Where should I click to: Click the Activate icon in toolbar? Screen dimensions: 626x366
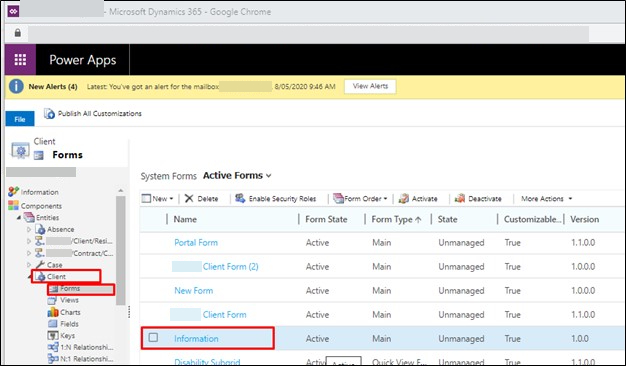404,198
